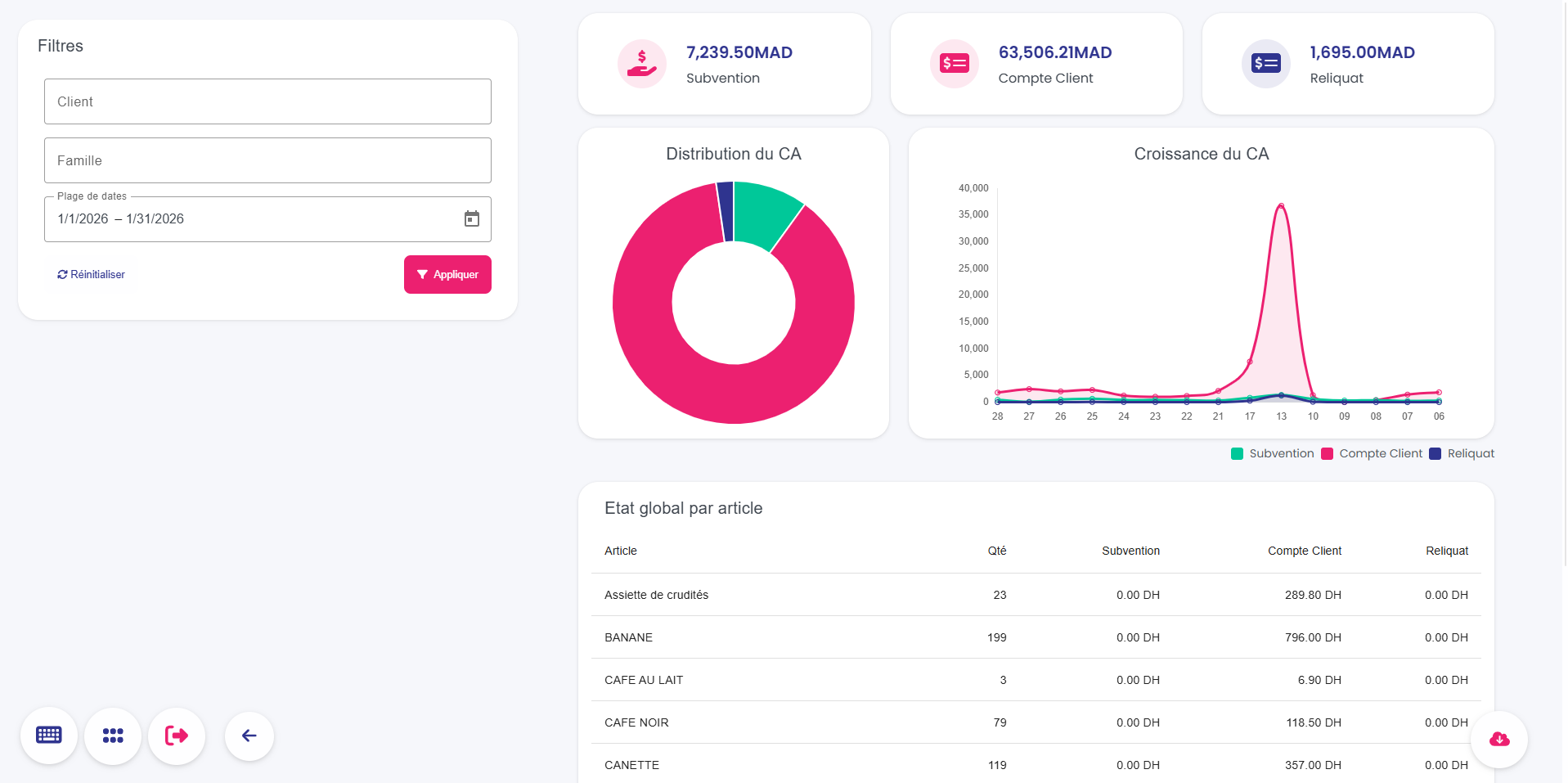Toggle Reliquat series in chart legend
1568x783 pixels.
pyautogui.click(x=1462, y=454)
